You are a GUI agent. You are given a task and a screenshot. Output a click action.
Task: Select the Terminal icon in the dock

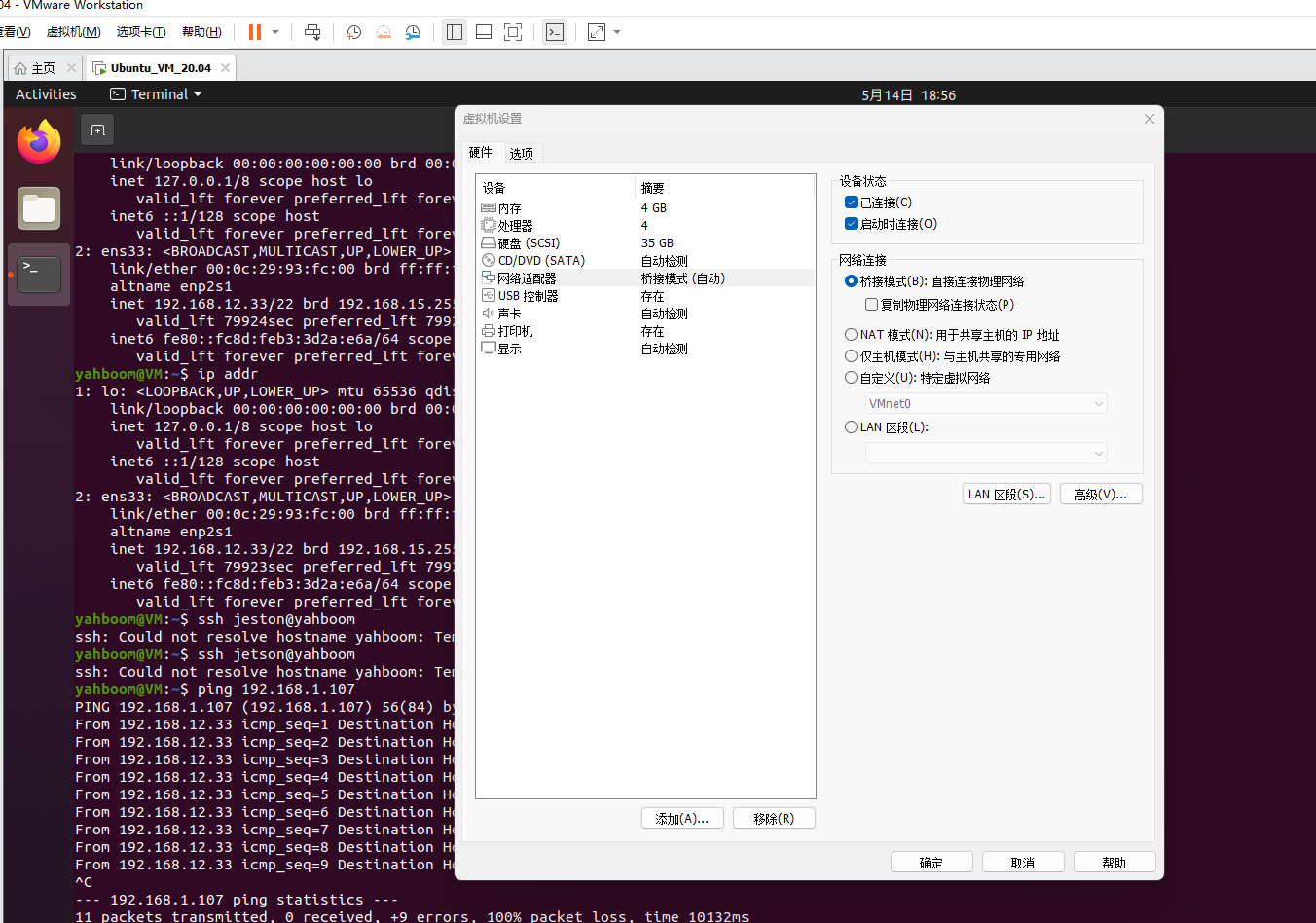(39, 275)
